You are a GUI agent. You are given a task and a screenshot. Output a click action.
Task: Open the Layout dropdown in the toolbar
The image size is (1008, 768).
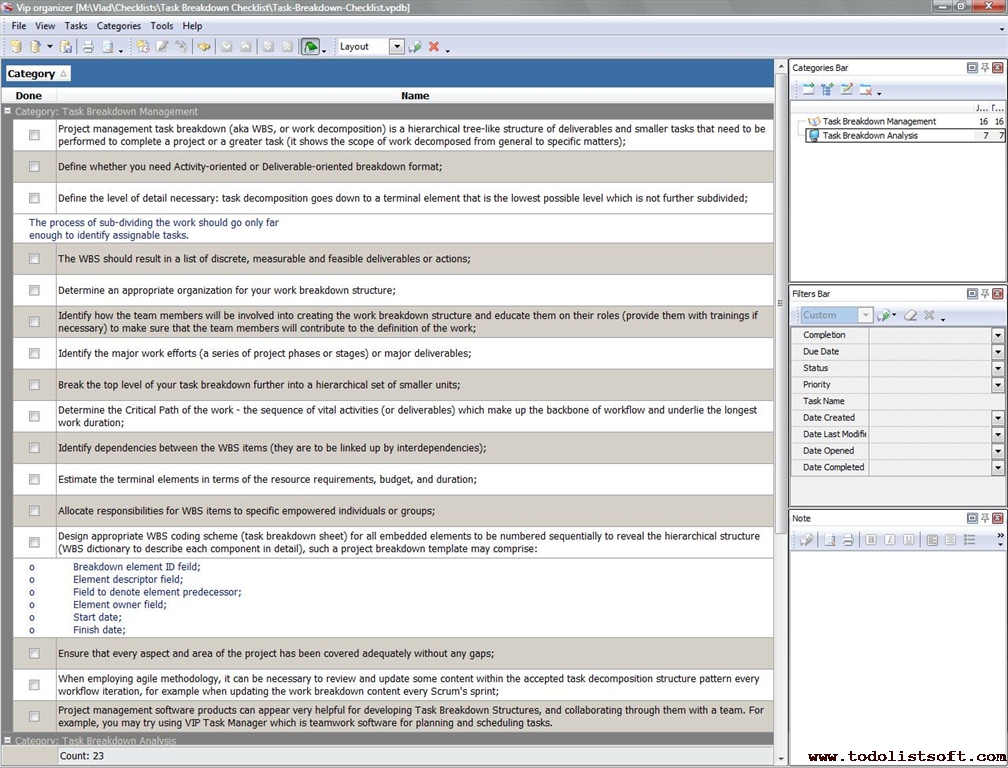pyautogui.click(x=396, y=47)
